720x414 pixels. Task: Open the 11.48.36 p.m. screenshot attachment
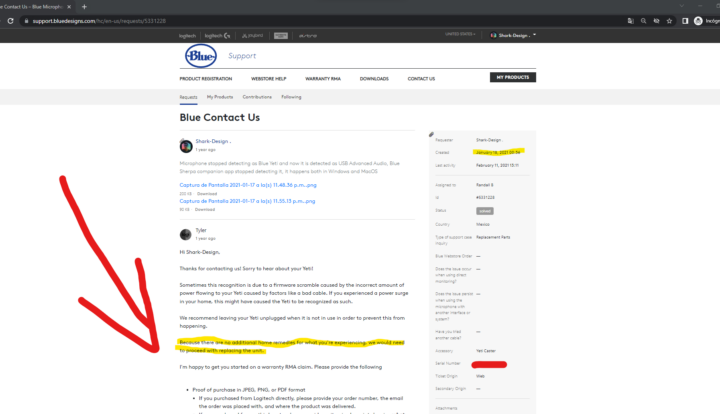point(248,185)
